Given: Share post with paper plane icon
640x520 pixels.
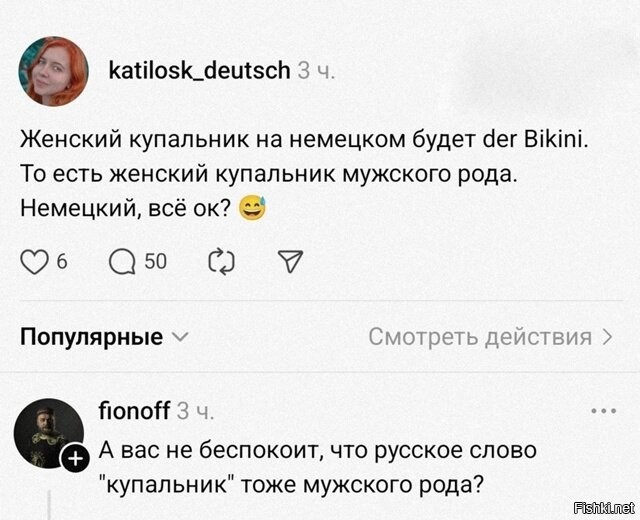Looking at the screenshot, I should point(288,262).
